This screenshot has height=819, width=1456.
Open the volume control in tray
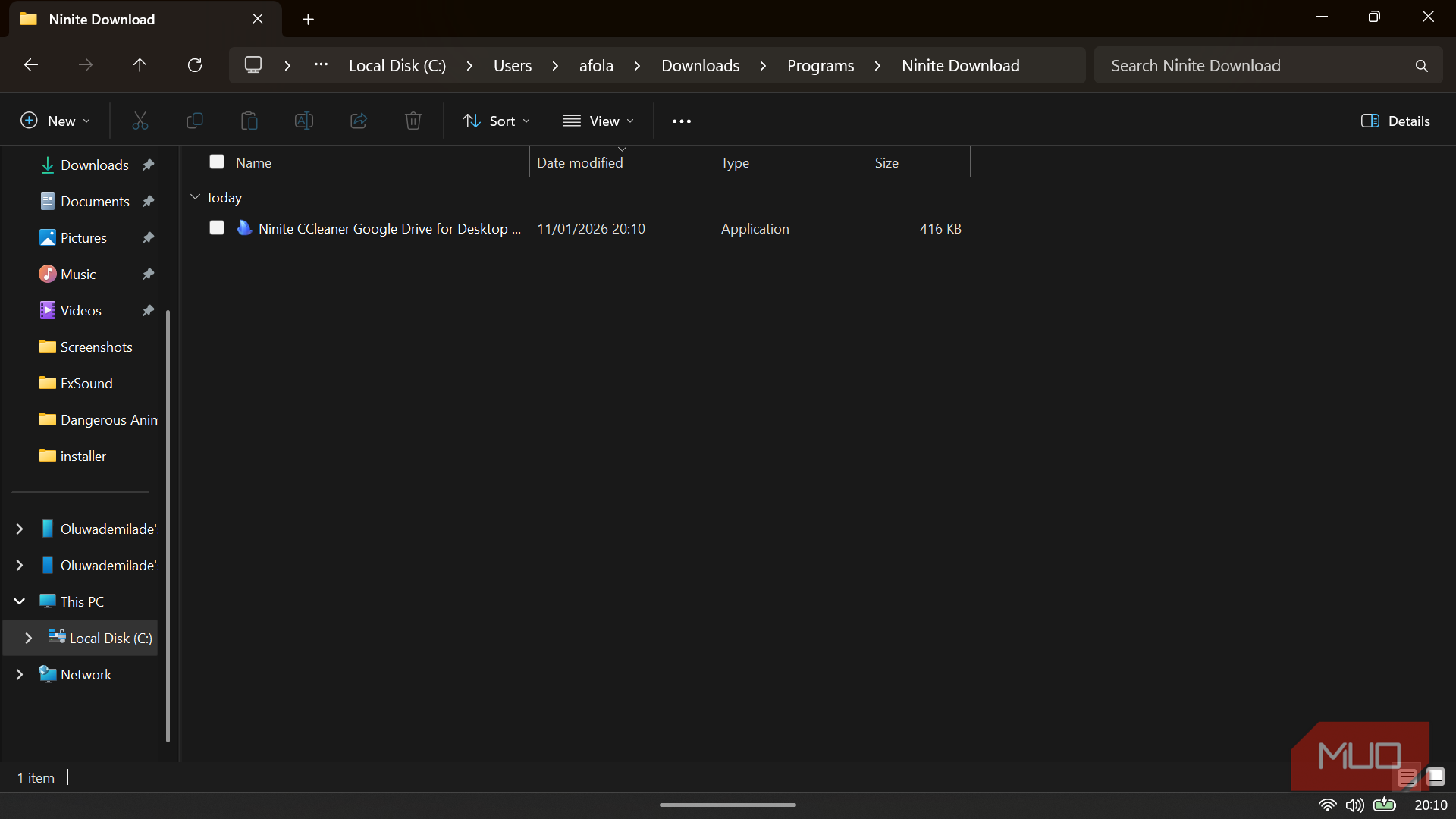tap(1355, 805)
